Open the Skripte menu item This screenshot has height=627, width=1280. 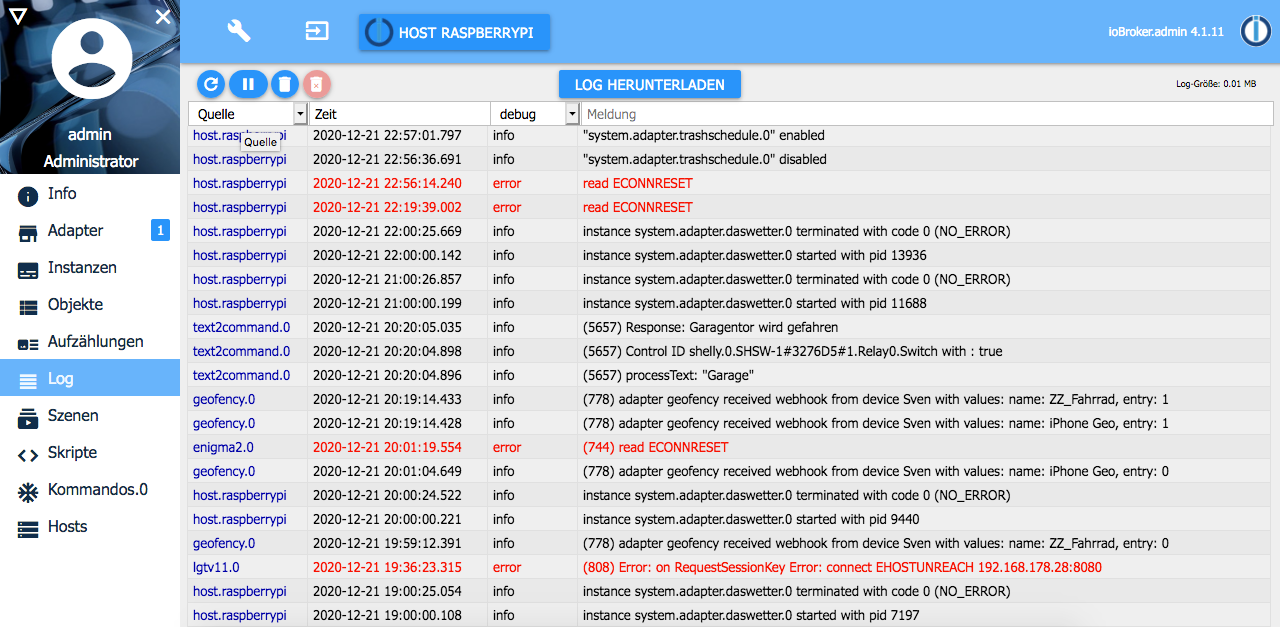point(90,453)
